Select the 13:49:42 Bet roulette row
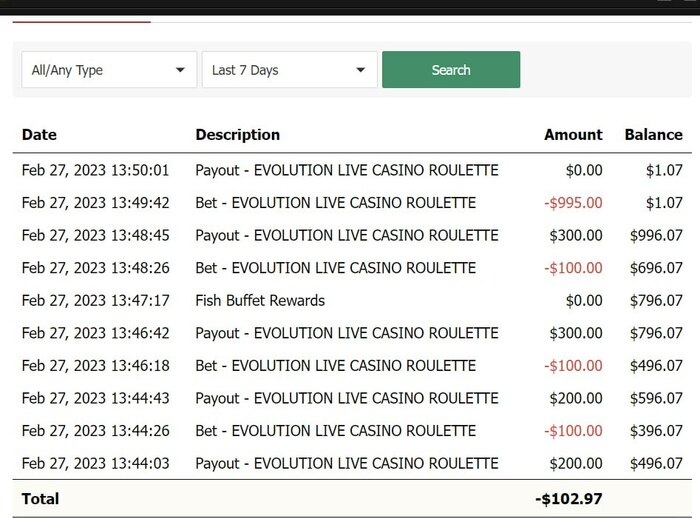The height and width of the screenshot is (519, 700). [335, 203]
